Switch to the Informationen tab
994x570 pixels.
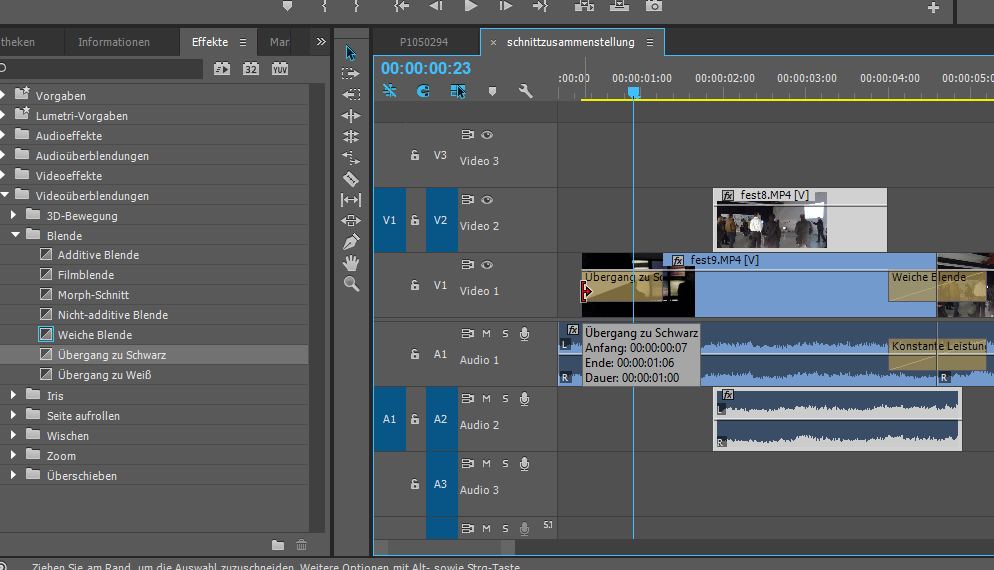114,42
